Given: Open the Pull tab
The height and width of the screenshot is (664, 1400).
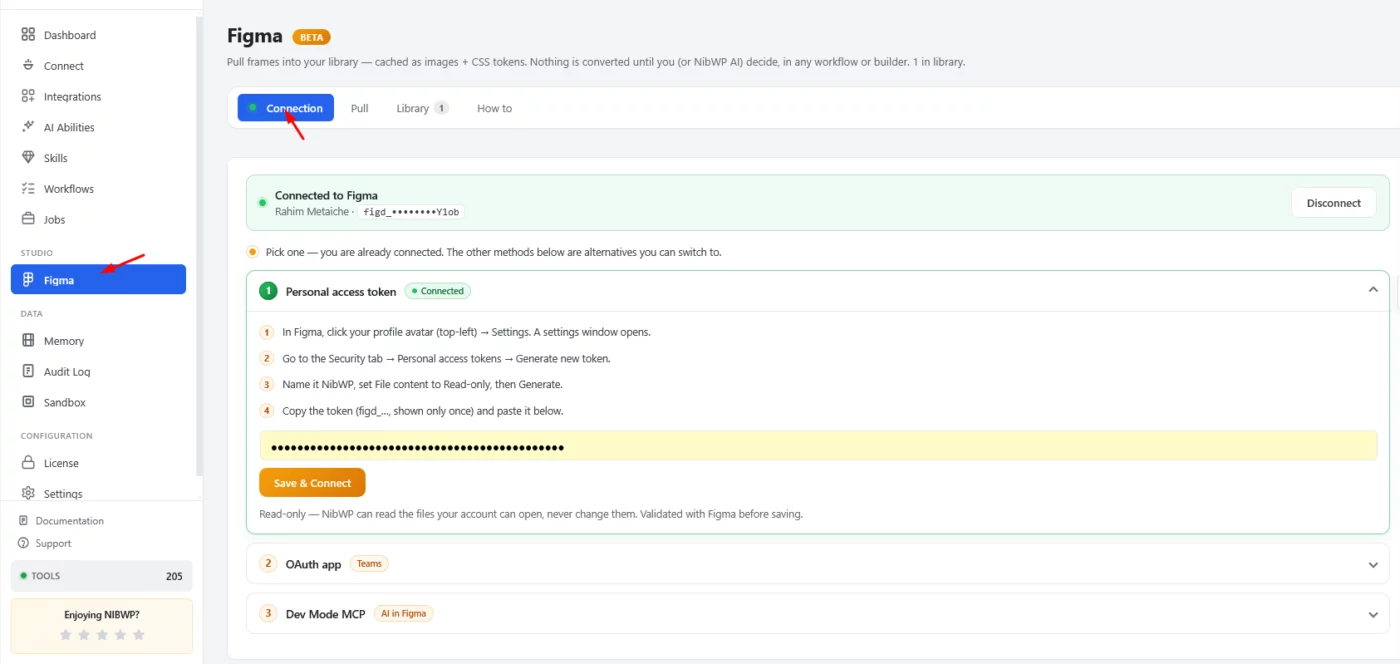Looking at the screenshot, I should point(360,108).
